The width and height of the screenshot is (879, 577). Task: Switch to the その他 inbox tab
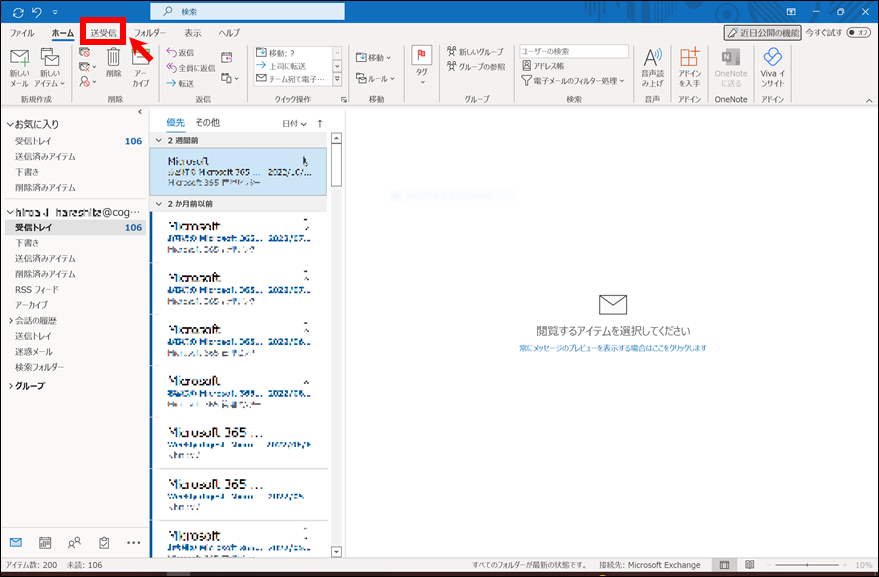[x=207, y=122]
